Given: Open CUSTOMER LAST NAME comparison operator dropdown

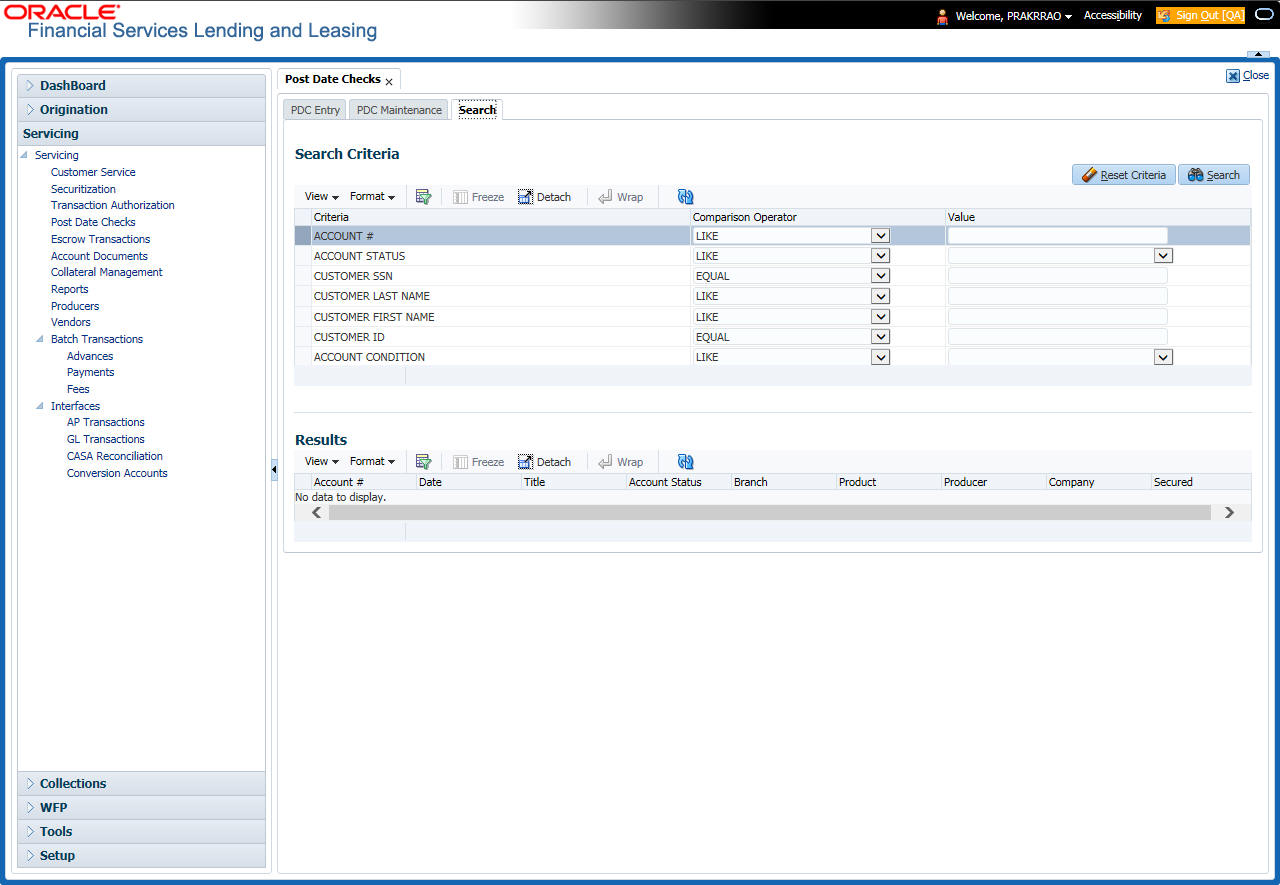Looking at the screenshot, I should pos(880,296).
